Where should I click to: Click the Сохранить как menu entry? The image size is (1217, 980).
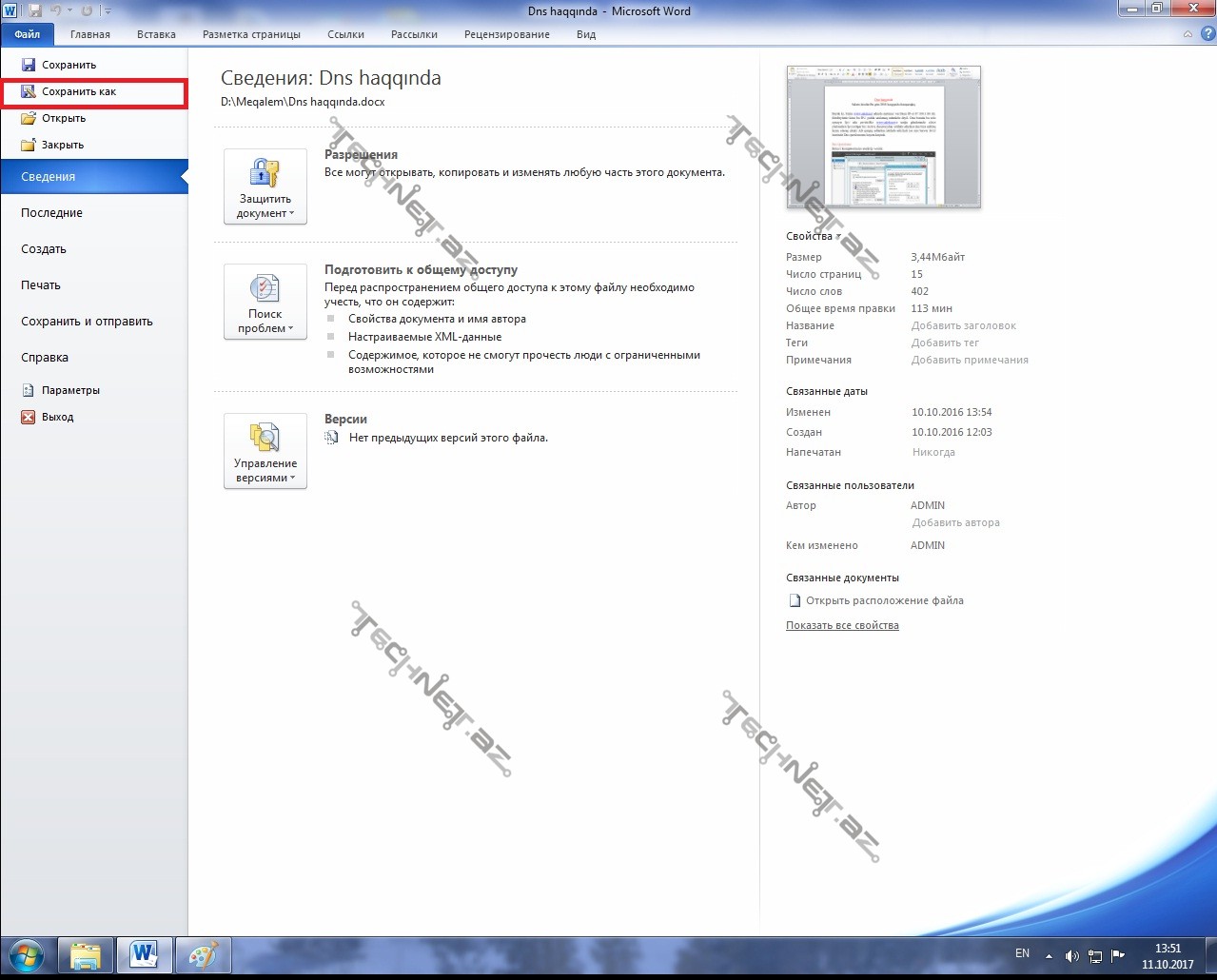pos(79,92)
